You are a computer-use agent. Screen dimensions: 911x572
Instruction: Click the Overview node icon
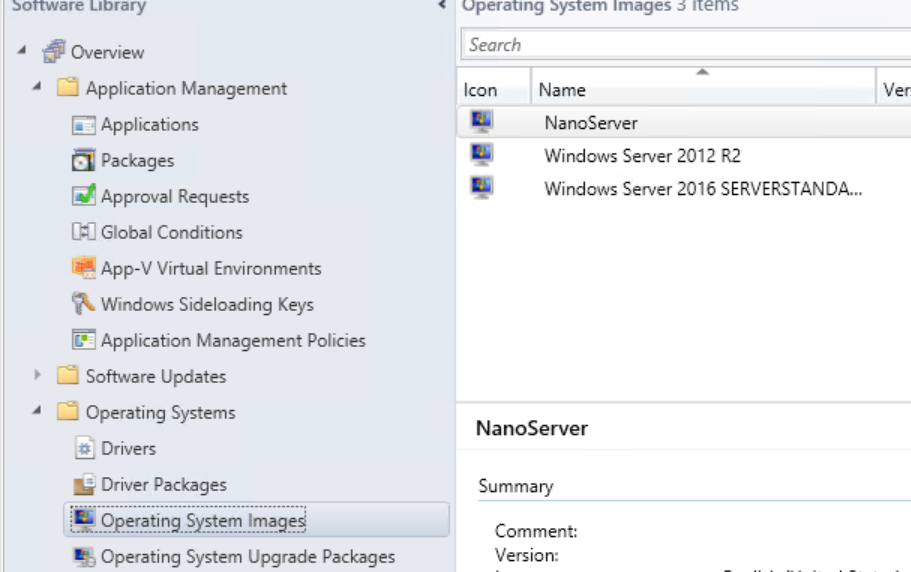pos(53,51)
